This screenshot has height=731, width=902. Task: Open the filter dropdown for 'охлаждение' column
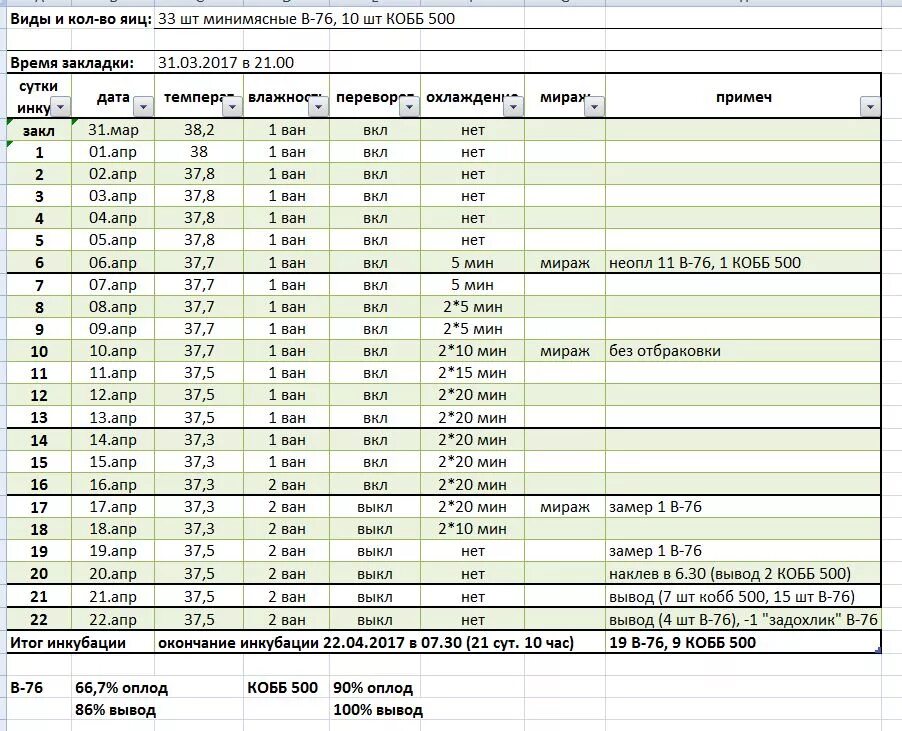click(514, 106)
